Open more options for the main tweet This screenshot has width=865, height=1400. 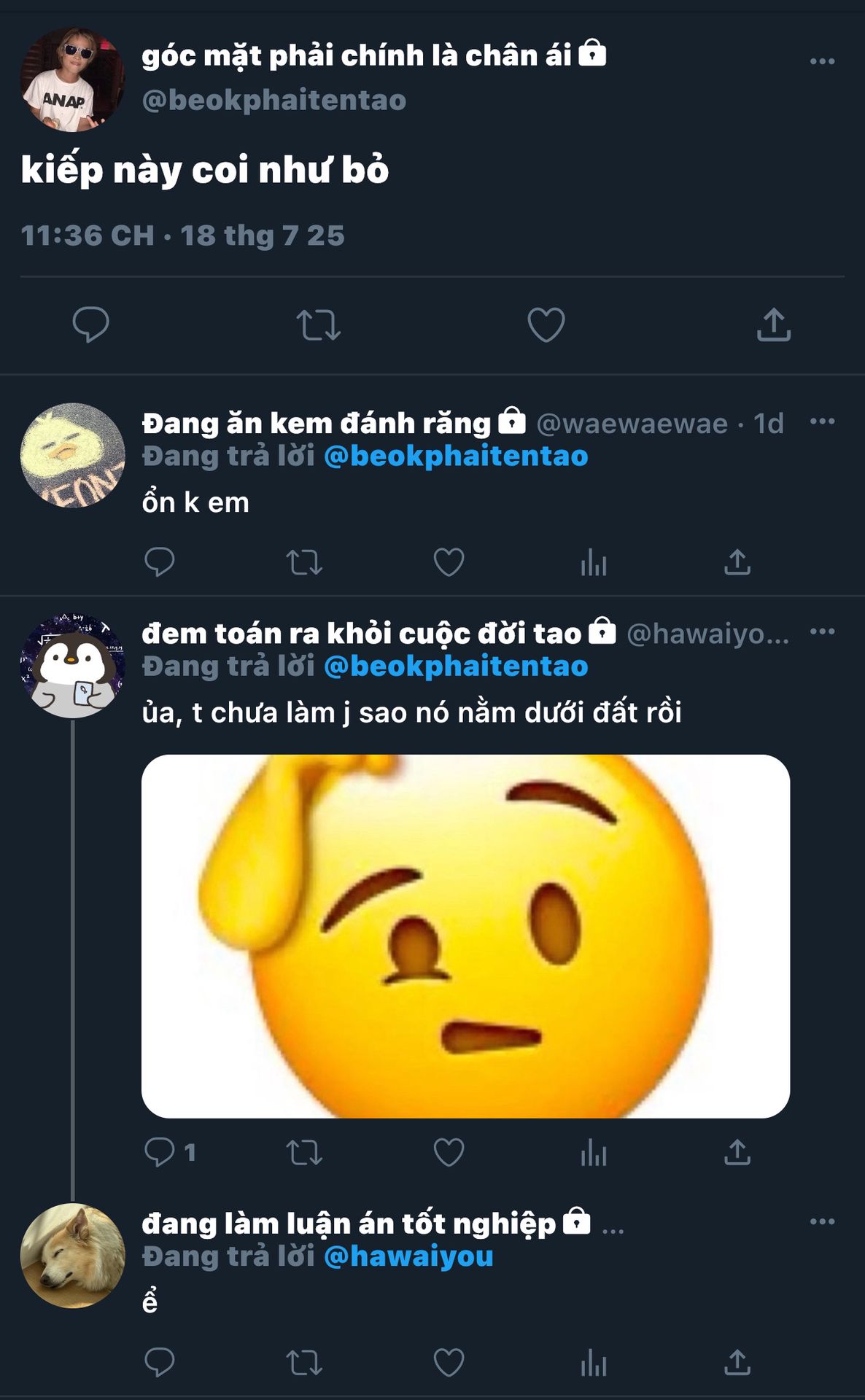click(x=822, y=62)
